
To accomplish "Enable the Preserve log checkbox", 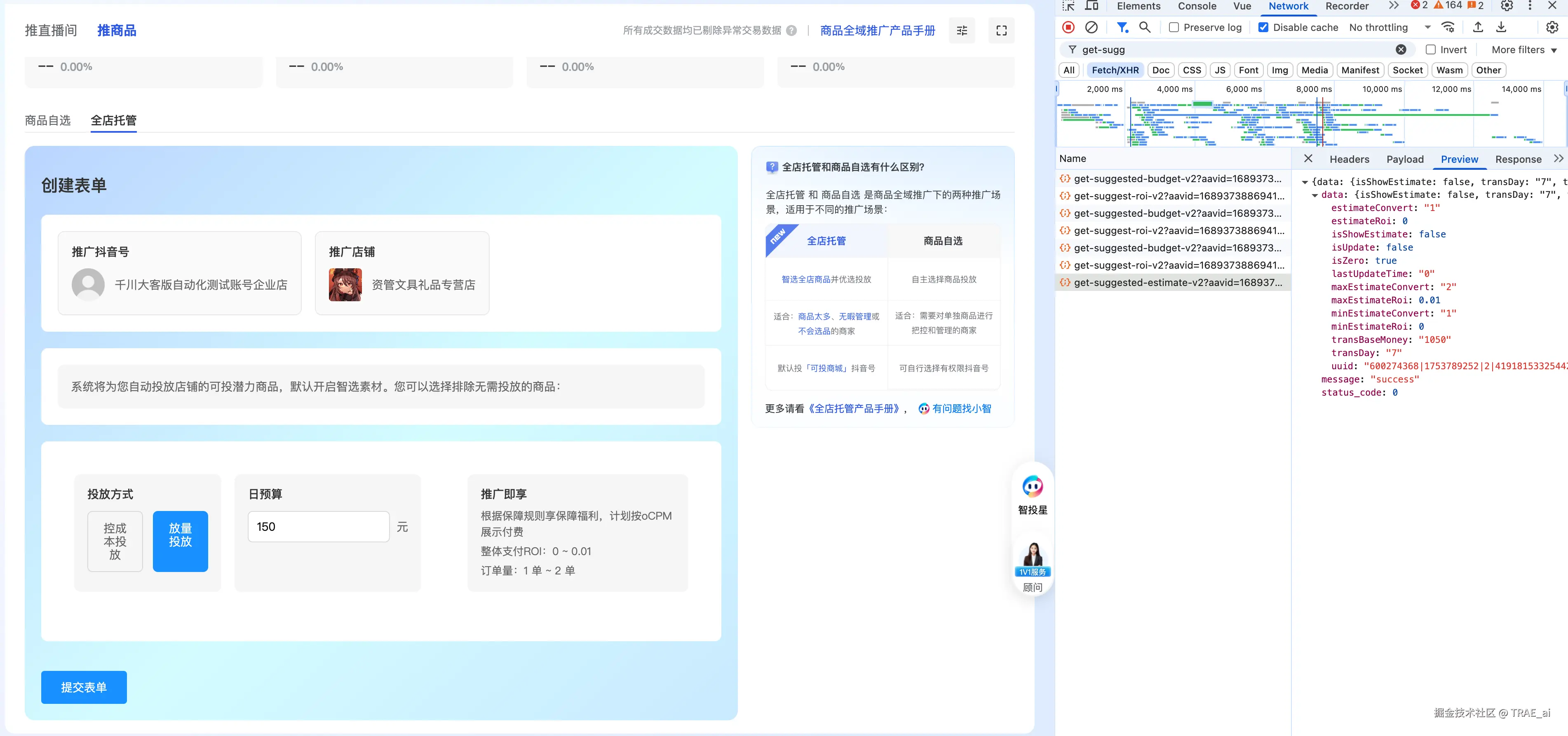I will 1174,27.
